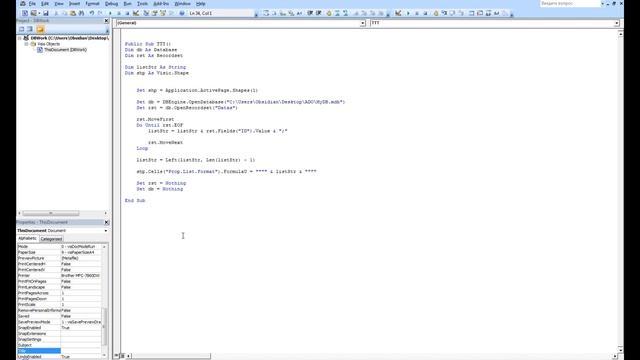Click Step Over on Debug toolbar

[452, 13]
